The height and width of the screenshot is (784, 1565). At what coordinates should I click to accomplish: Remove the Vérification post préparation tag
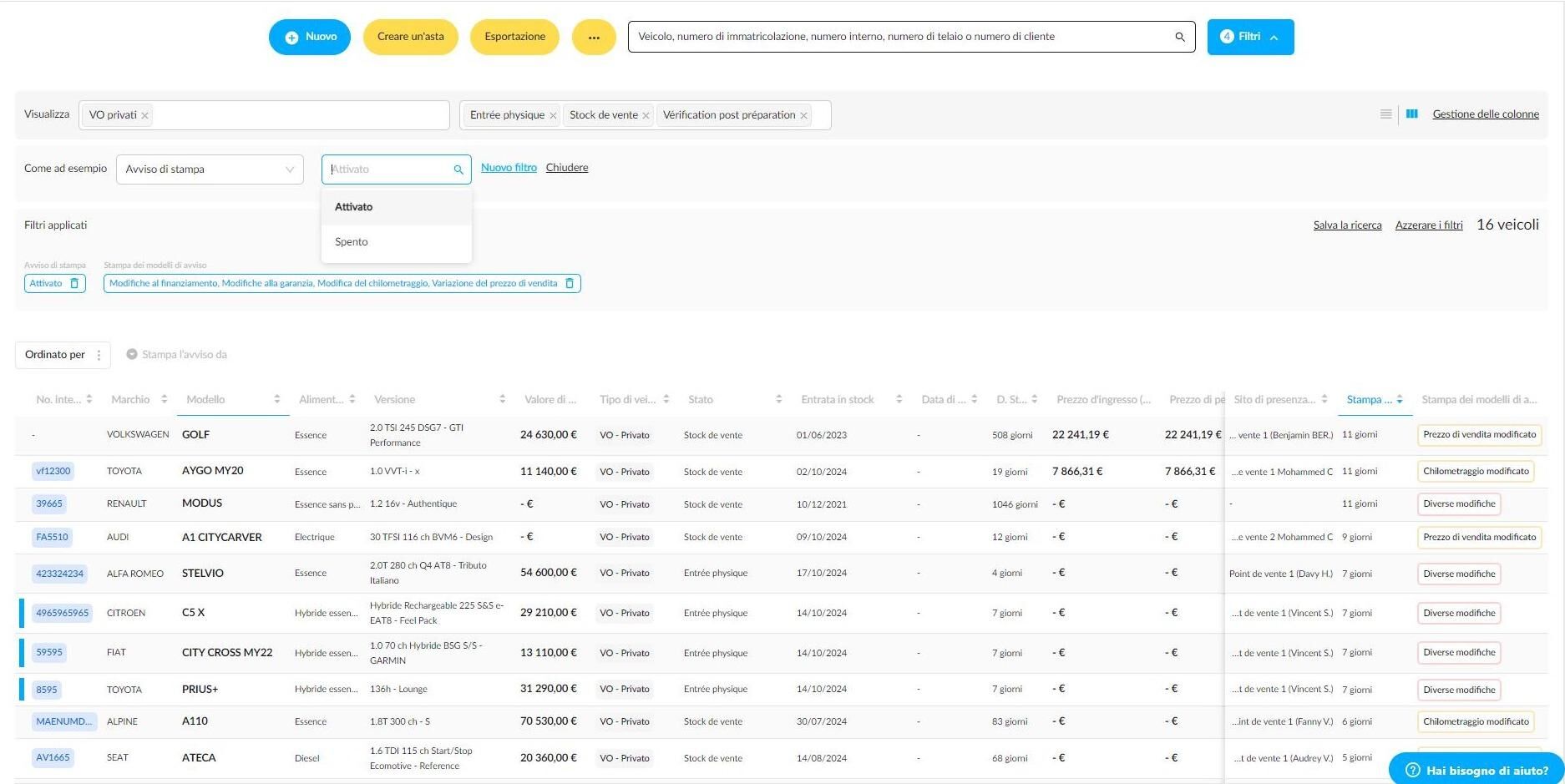click(x=803, y=116)
